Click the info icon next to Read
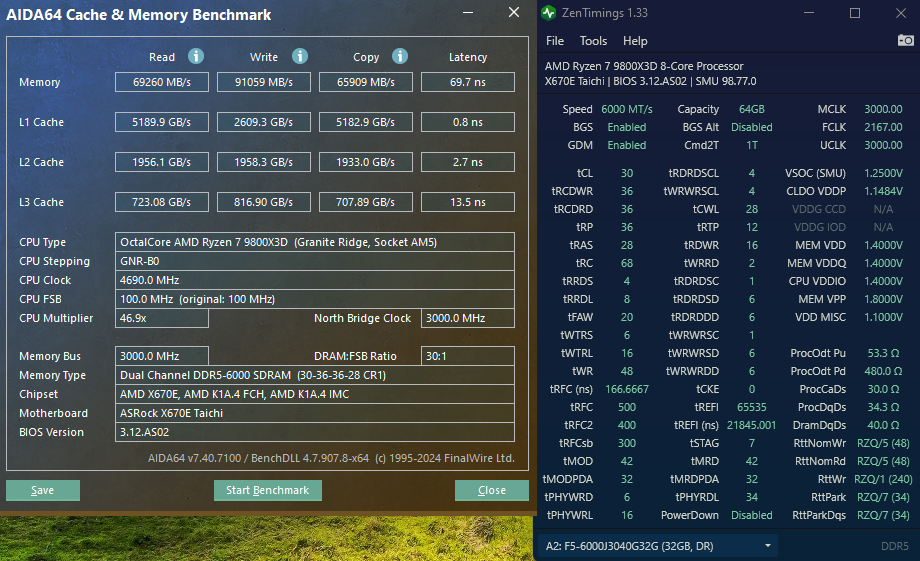 click(x=196, y=56)
